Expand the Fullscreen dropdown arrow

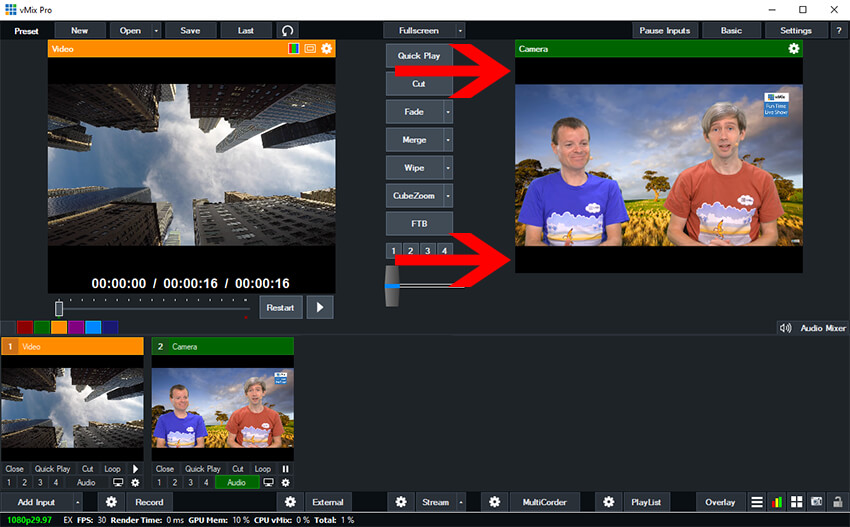coord(460,31)
